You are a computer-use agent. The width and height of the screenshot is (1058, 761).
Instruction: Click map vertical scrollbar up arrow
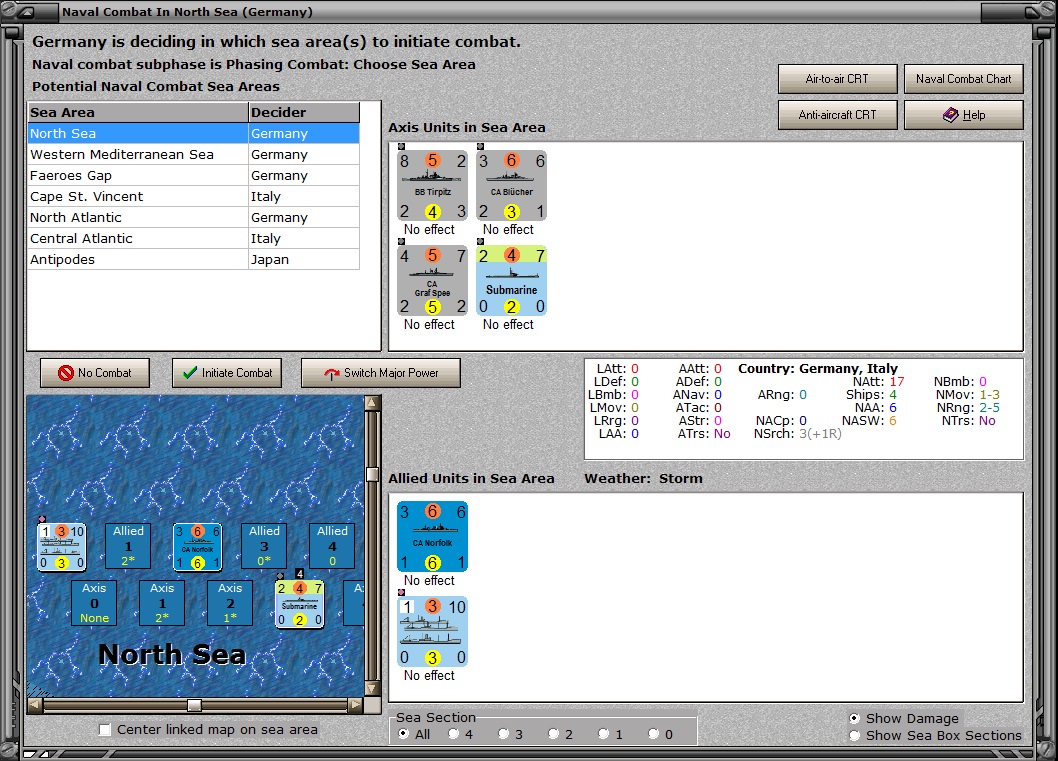[372, 403]
